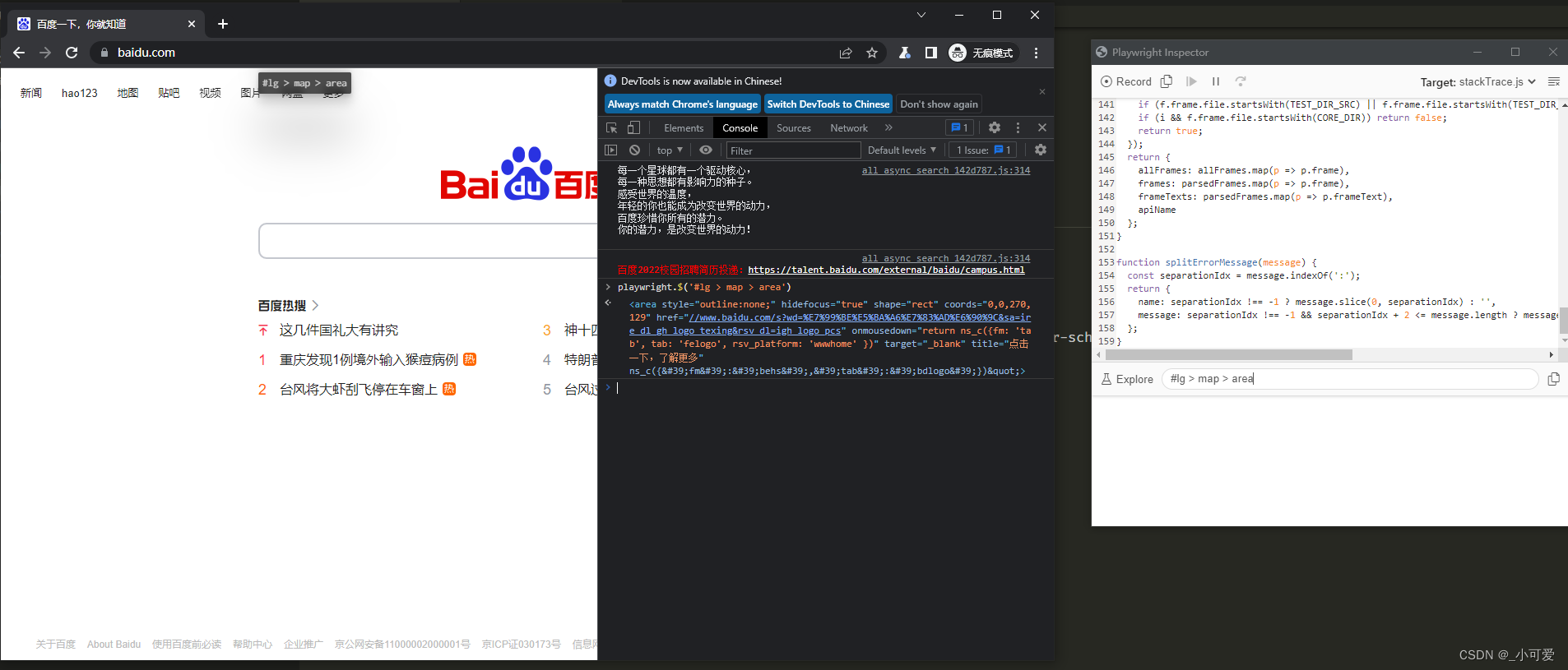Dismiss the DevTools language infobar
The height and width of the screenshot is (670, 1568).
(x=1042, y=91)
